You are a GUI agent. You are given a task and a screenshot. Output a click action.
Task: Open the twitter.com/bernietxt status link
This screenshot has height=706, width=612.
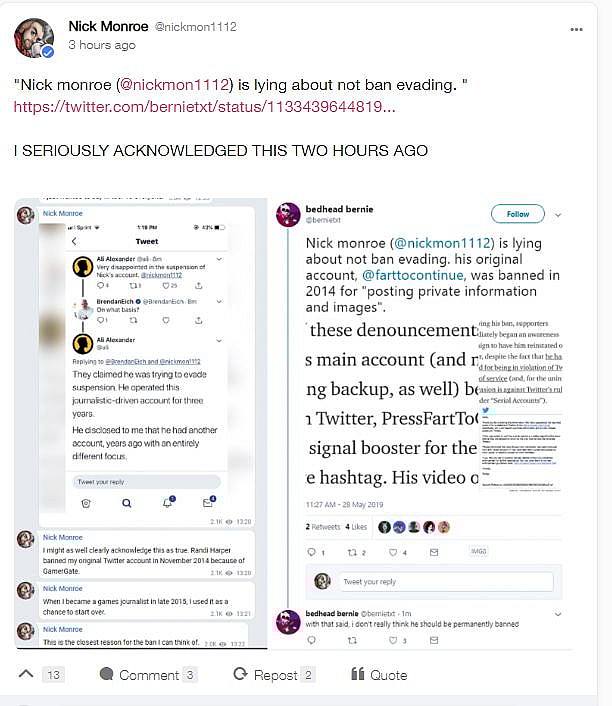click(x=204, y=107)
